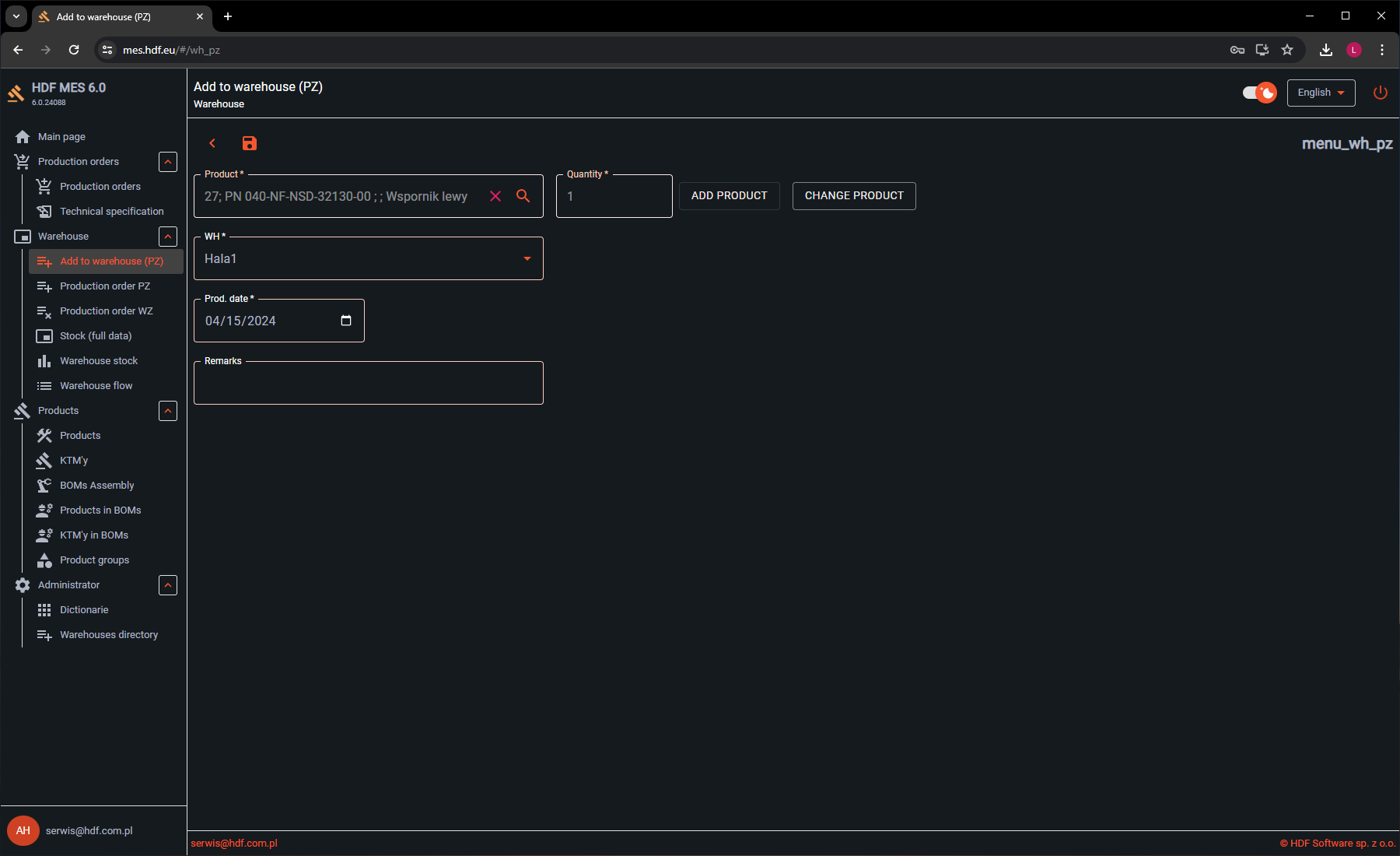Click the search magnifier in Product field
Viewport: 1400px width, 856px height.
pyautogui.click(x=523, y=196)
